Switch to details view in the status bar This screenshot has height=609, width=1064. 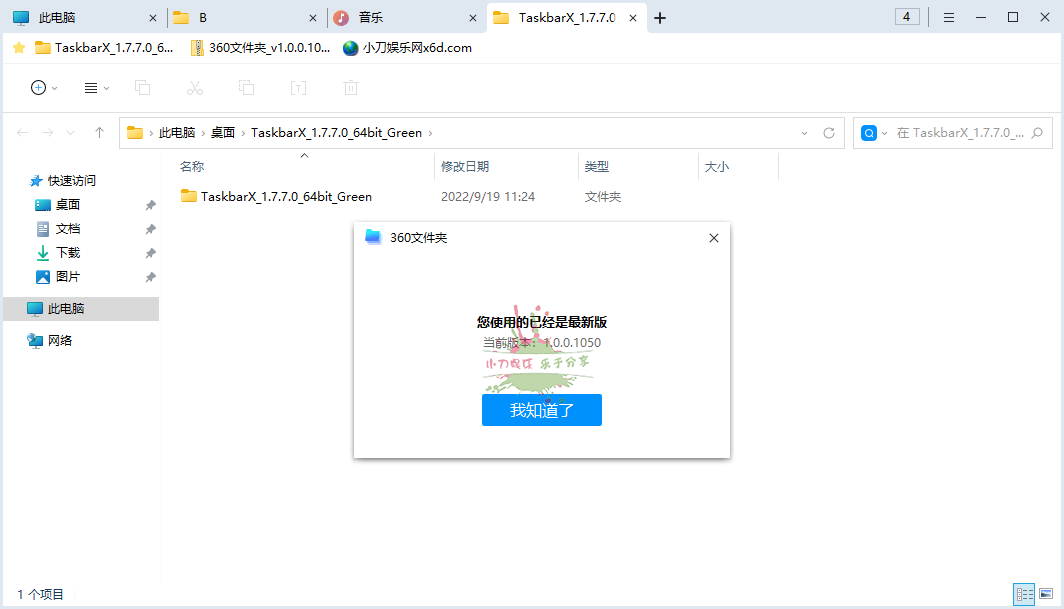(x=1023, y=593)
